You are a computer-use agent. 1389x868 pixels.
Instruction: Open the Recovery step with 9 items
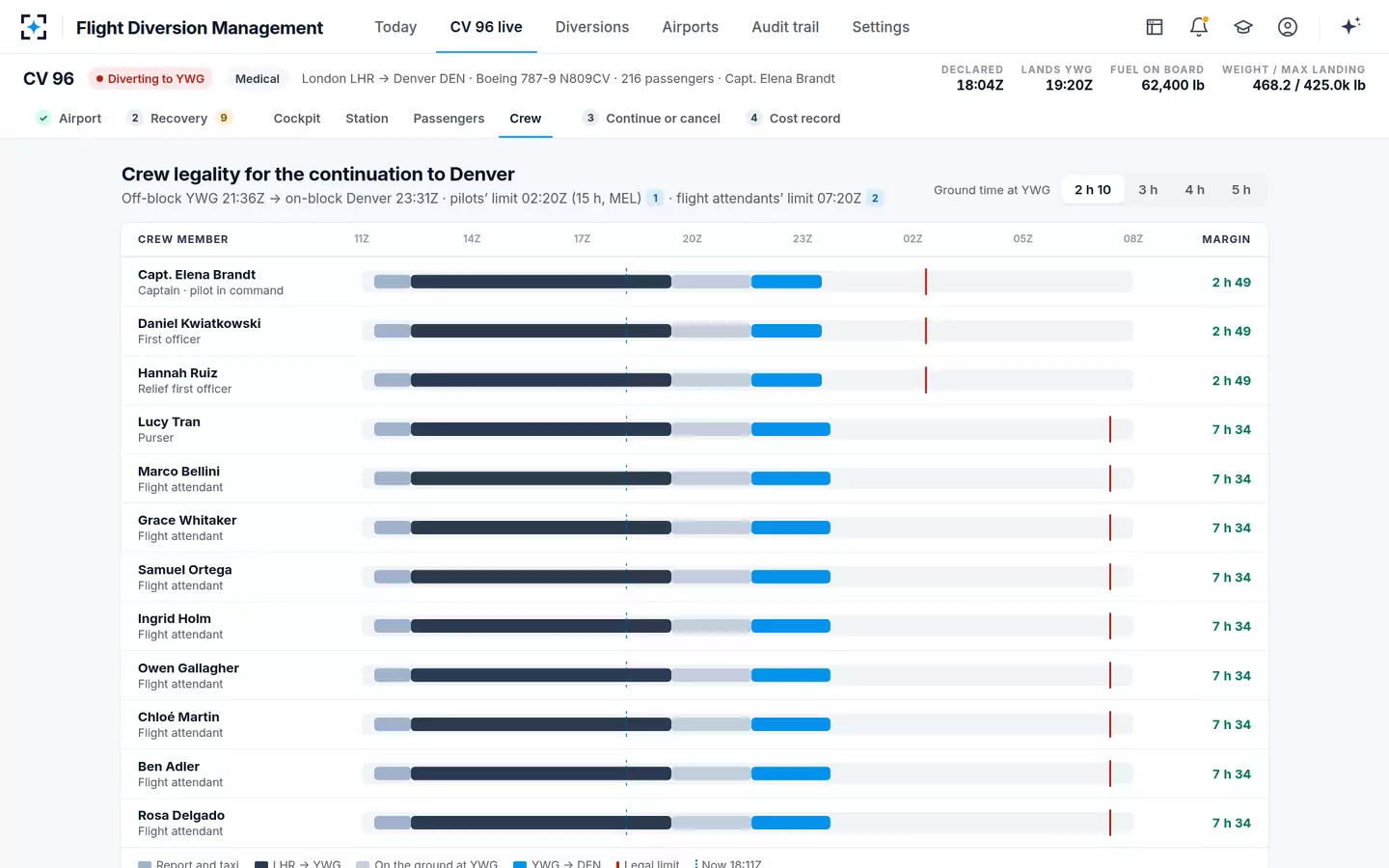click(x=179, y=119)
